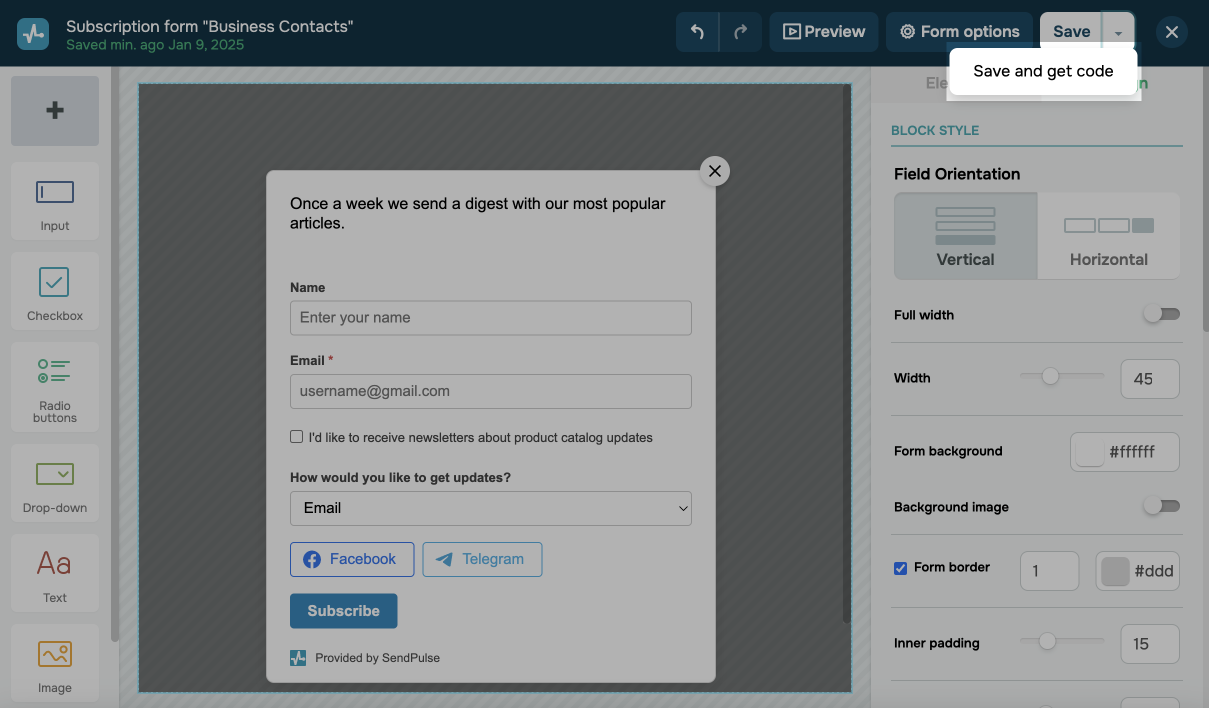This screenshot has width=1209, height=708.
Task: Add an Input field element
Action: tap(55, 201)
